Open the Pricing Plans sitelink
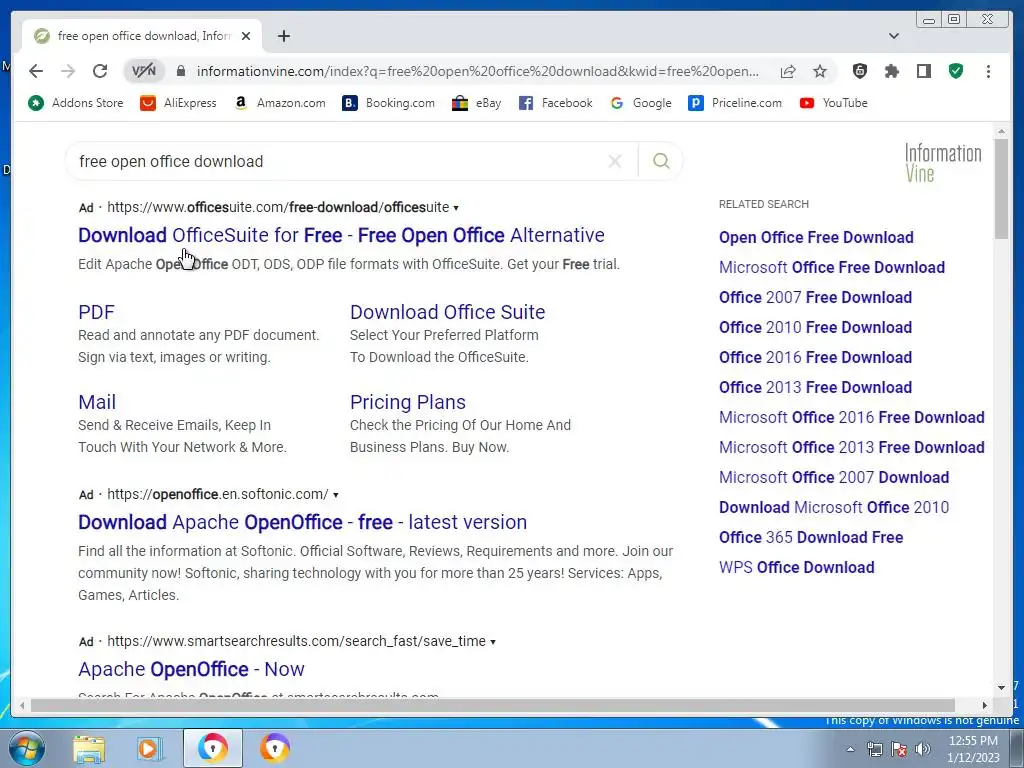This screenshot has height=768, width=1024. (x=408, y=402)
